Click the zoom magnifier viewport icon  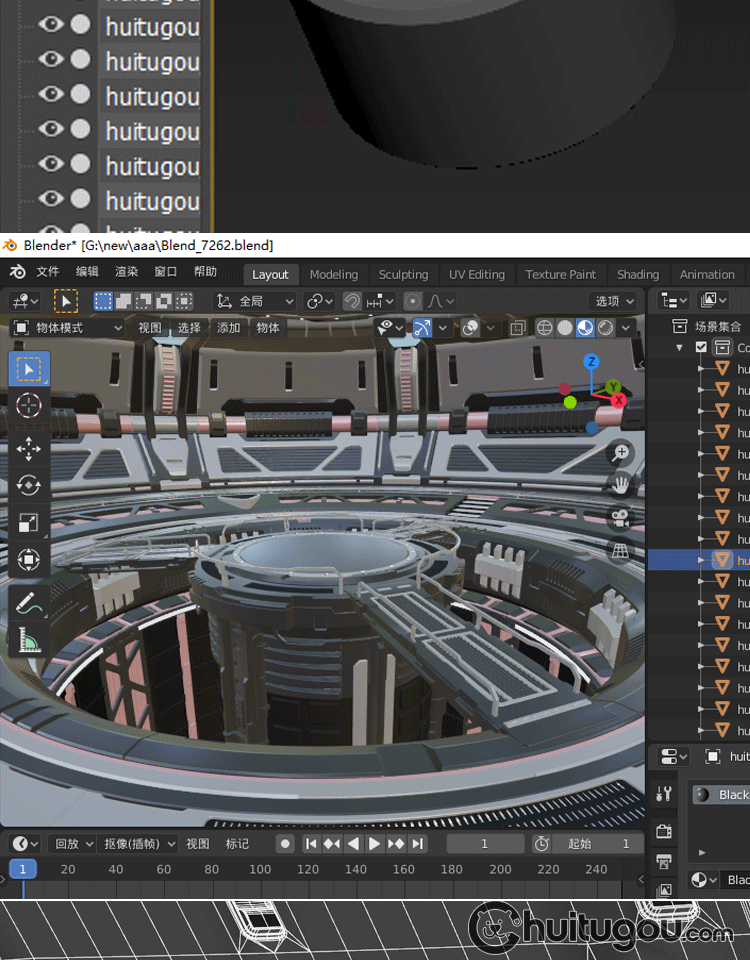coord(621,453)
